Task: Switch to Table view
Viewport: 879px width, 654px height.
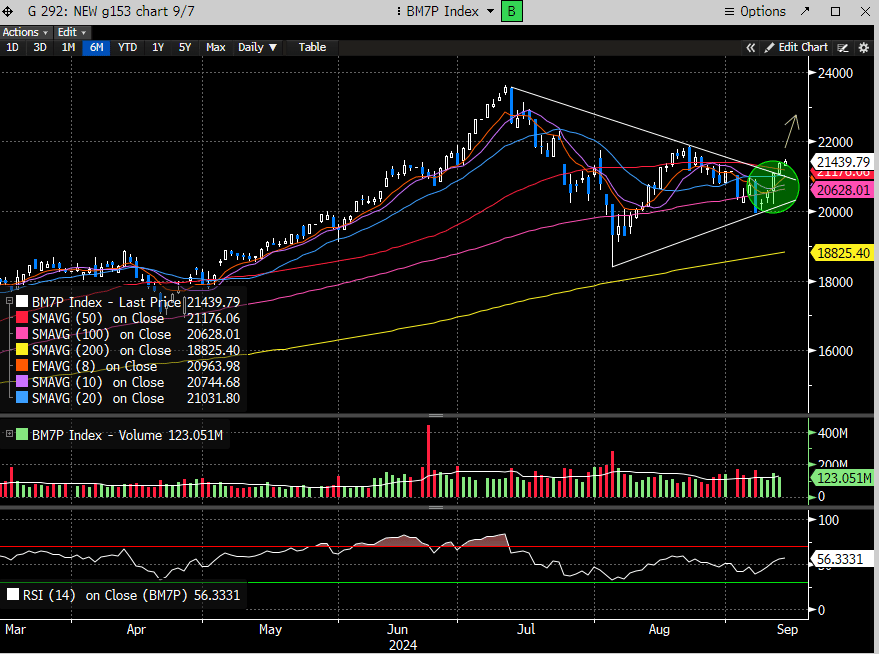Action: pos(312,47)
